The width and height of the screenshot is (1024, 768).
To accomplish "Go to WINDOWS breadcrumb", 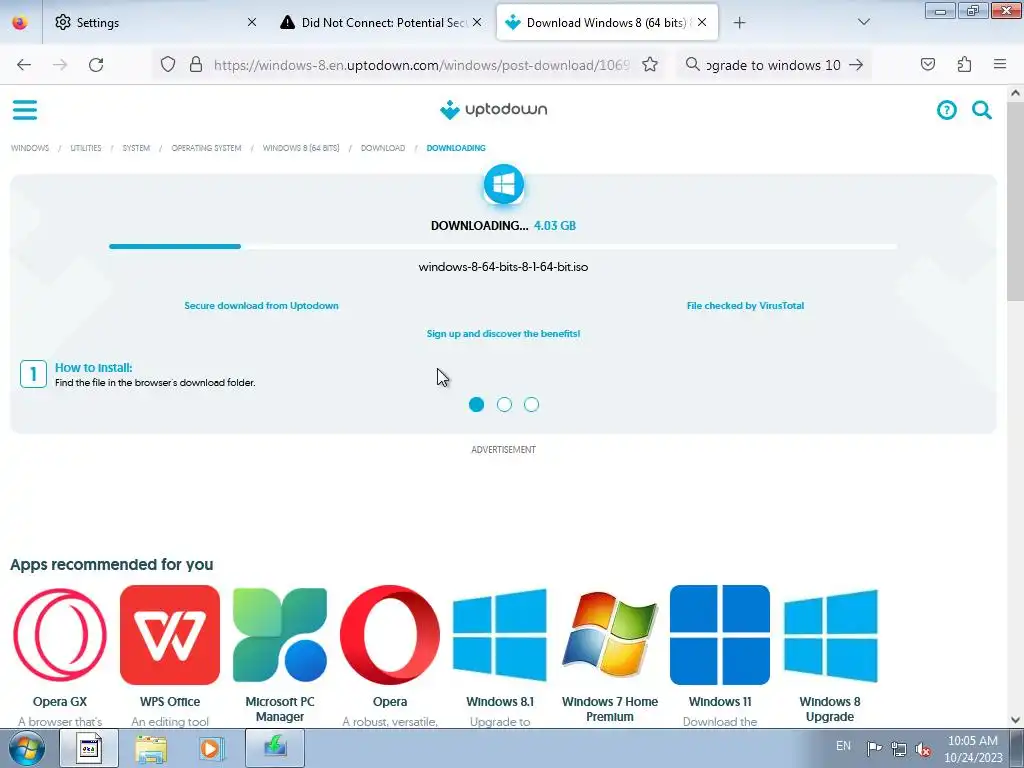I will pos(30,148).
